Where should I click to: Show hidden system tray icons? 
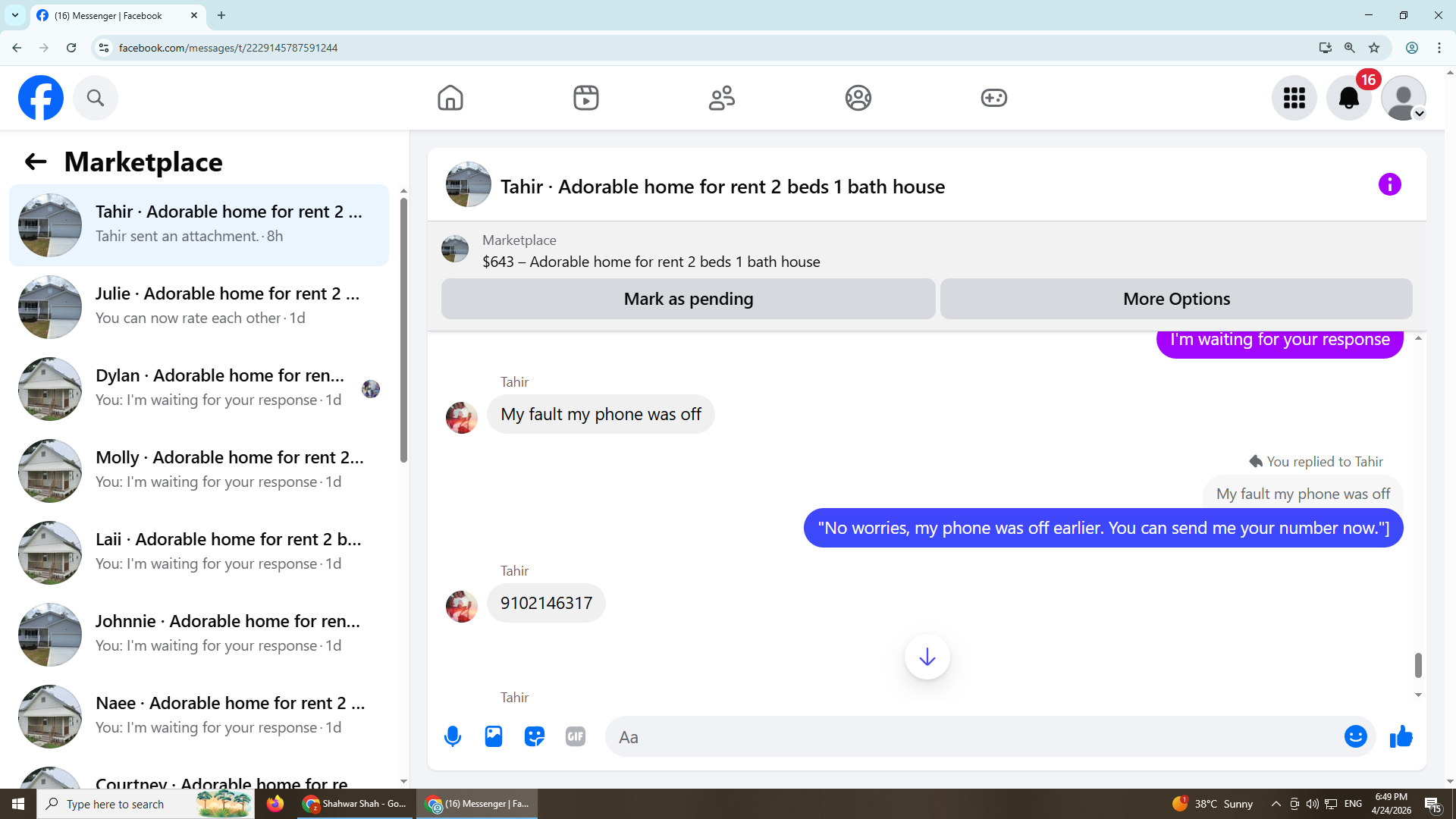click(x=1276, y=804)
